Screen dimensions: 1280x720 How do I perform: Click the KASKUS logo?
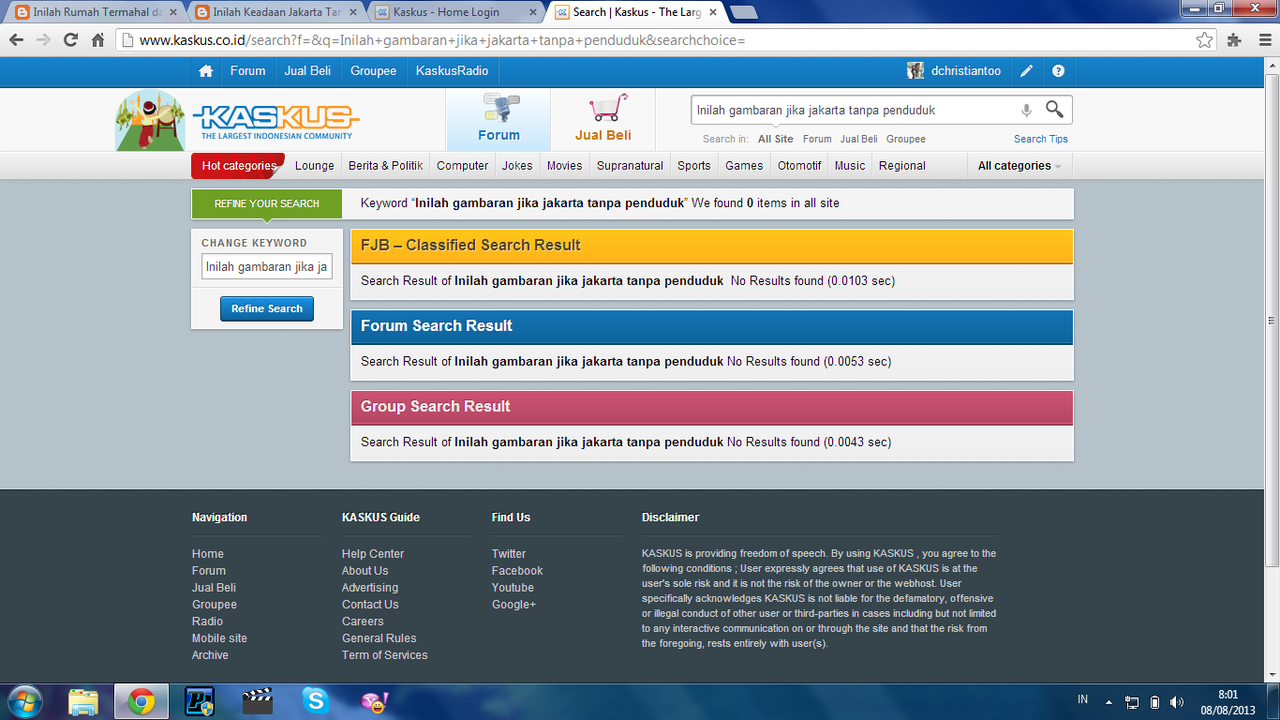276,122
